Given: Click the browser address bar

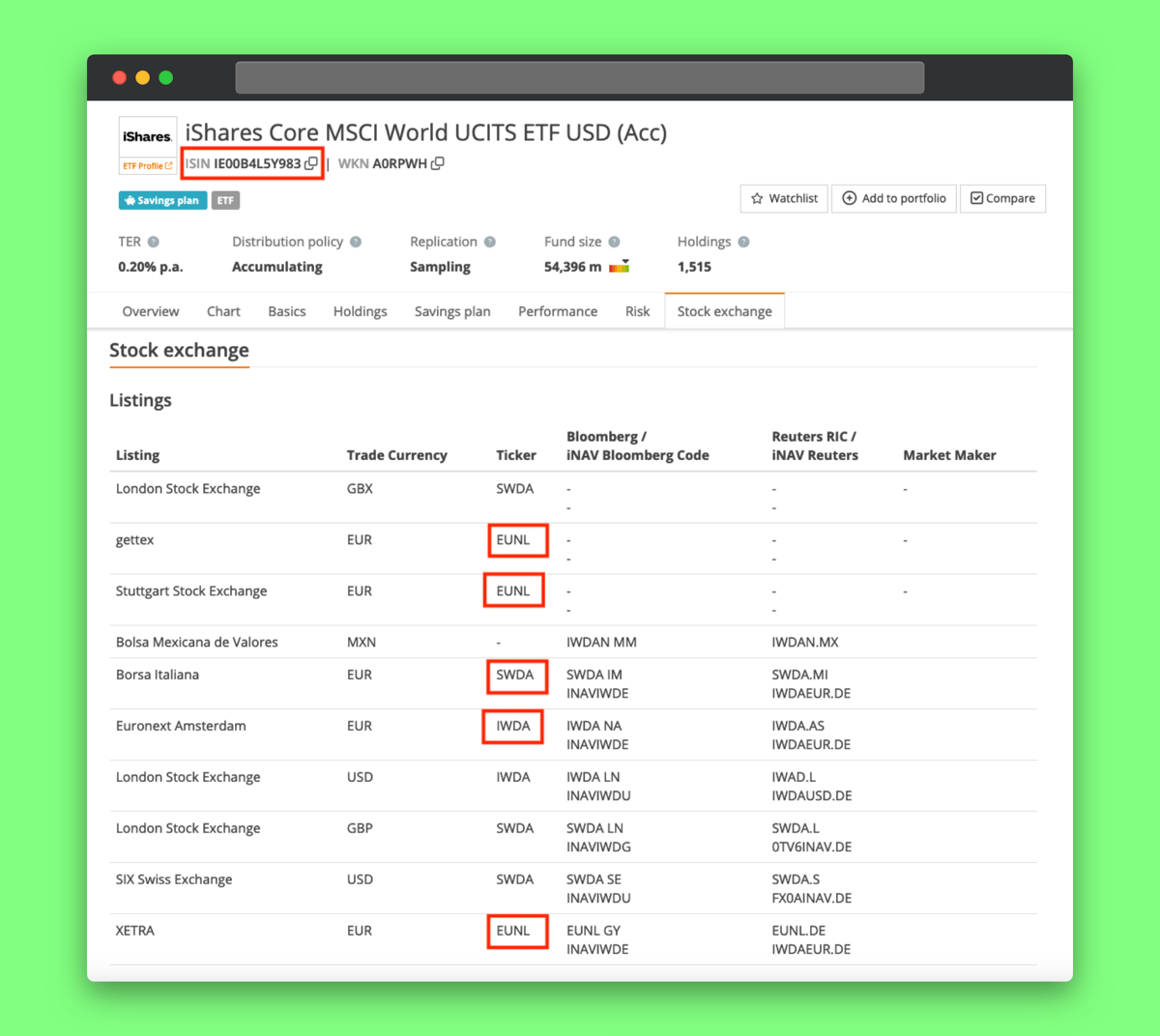Looking at the screenshot, I should point(580,77).
